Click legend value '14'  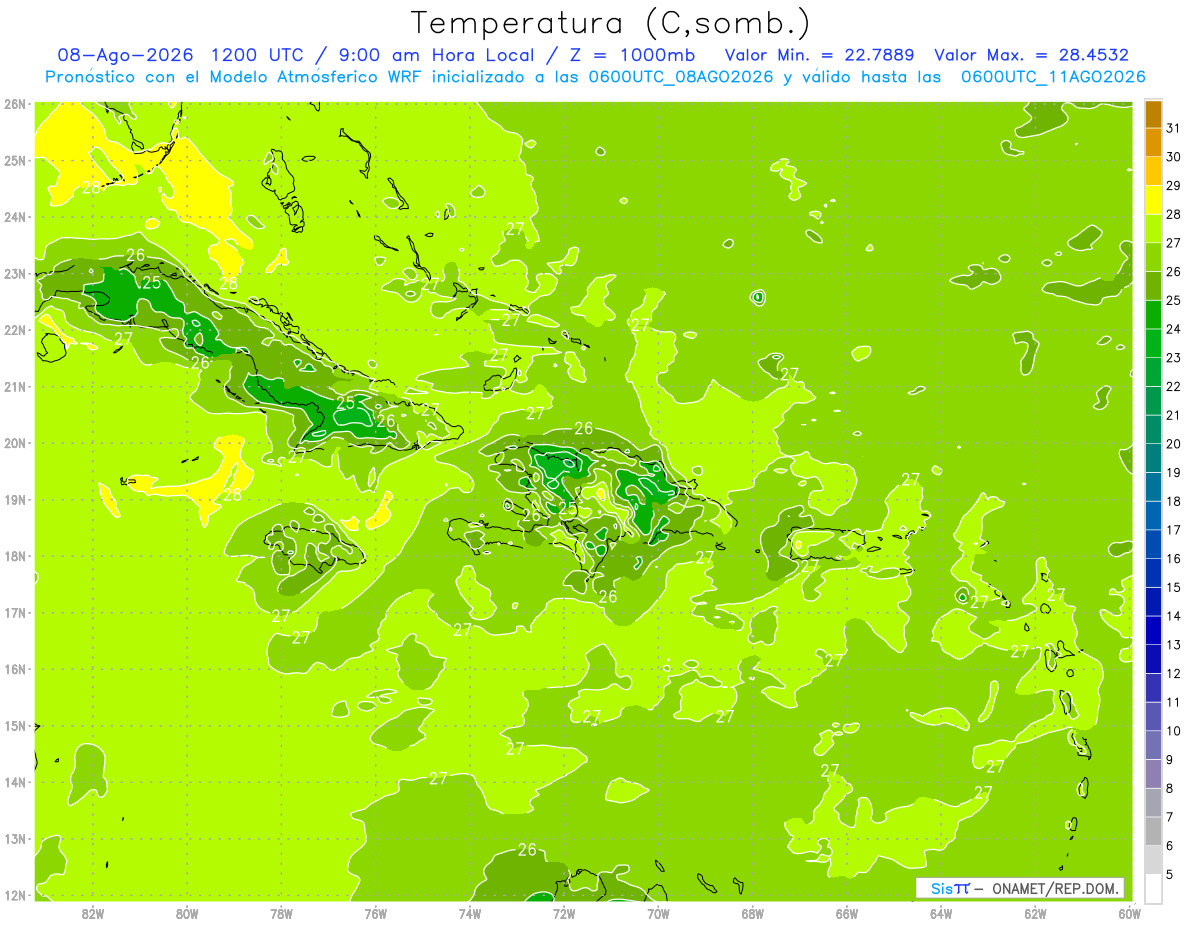[1173, 616]
